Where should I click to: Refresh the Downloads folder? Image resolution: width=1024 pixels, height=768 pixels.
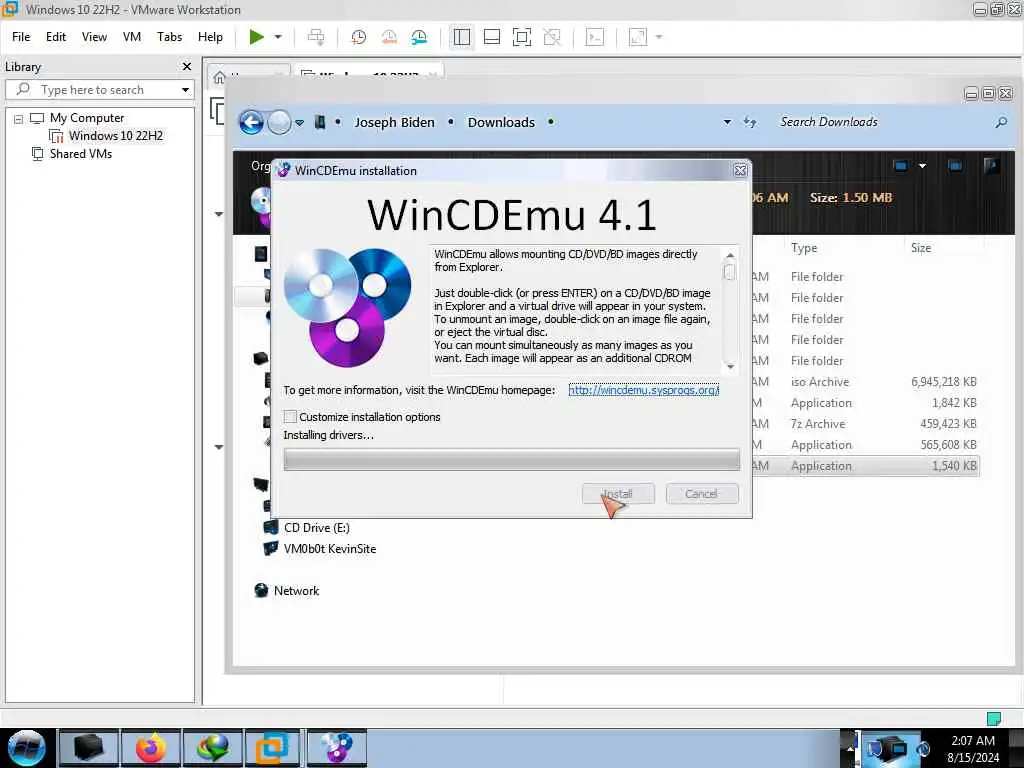click(750, 122)
